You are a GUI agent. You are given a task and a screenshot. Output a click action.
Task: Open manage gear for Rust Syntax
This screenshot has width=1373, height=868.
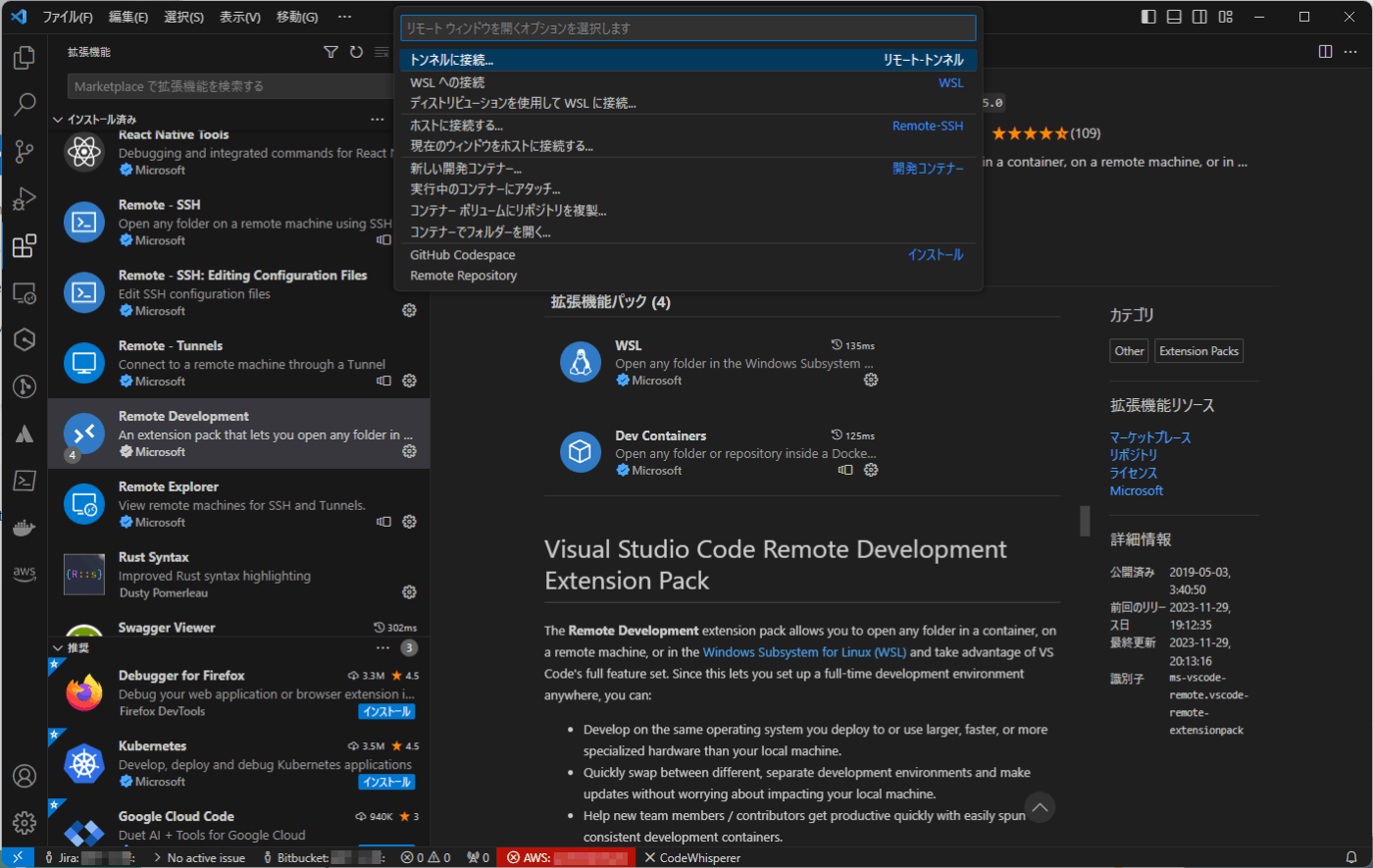410,592
